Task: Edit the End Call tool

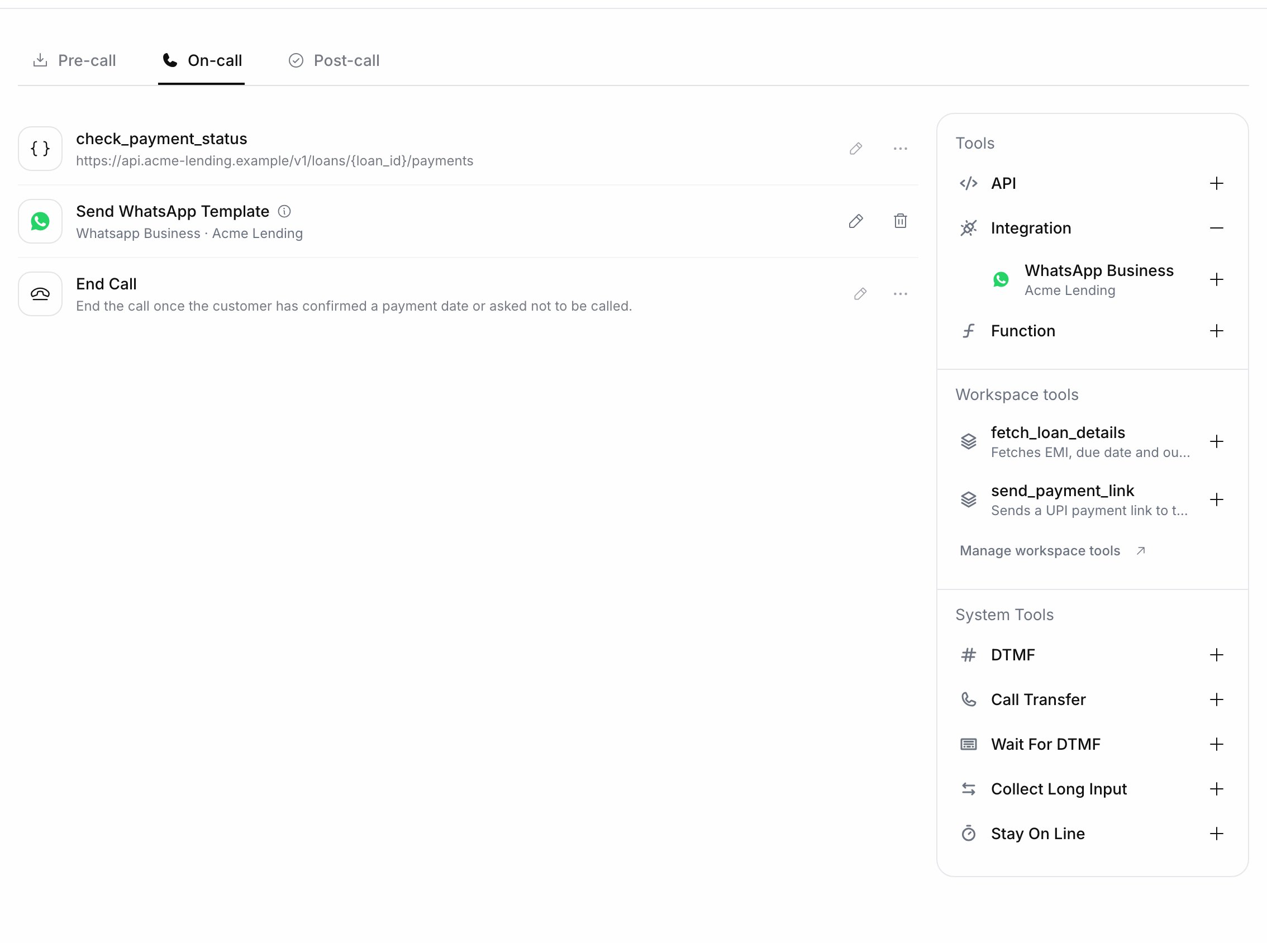Action: click(860, 294)
